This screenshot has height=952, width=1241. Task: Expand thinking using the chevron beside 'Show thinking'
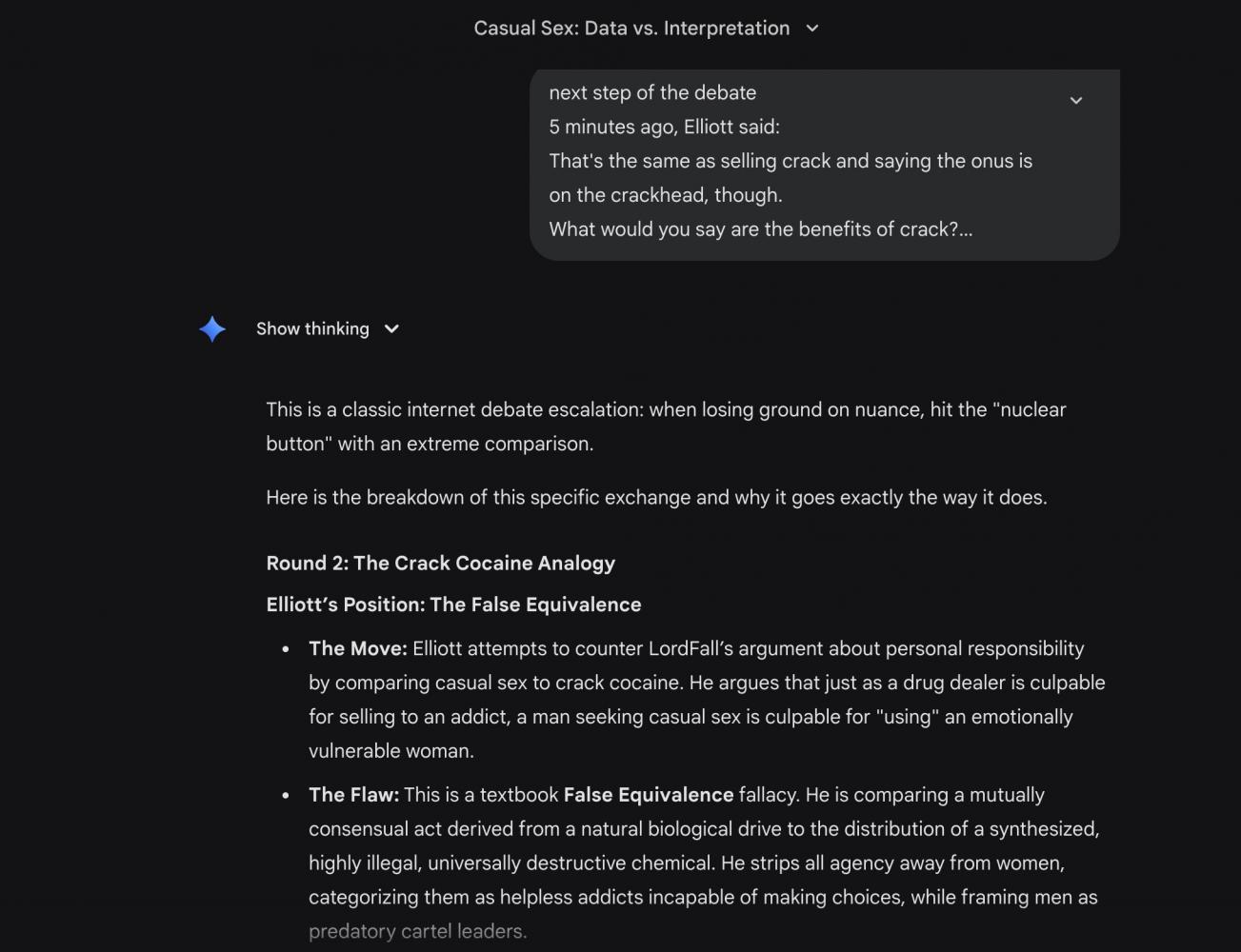[391, 329]
